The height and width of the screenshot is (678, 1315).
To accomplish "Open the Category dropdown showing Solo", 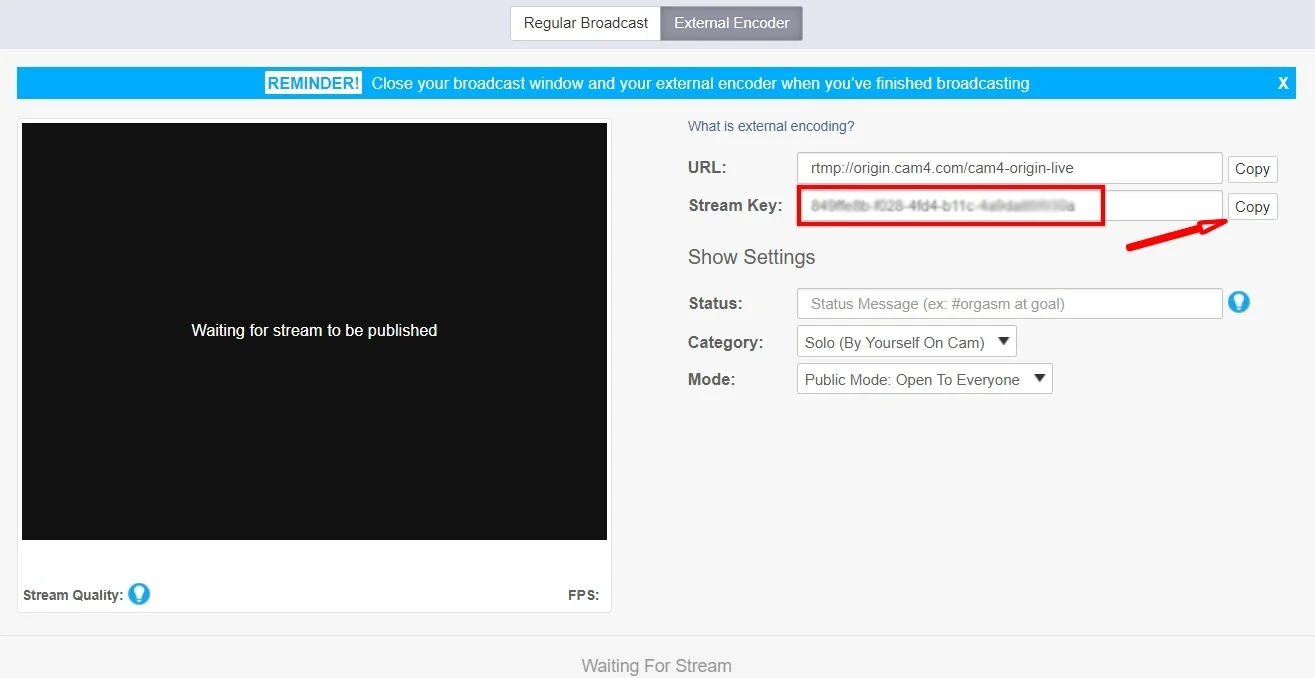I will (x=906, y=342).
